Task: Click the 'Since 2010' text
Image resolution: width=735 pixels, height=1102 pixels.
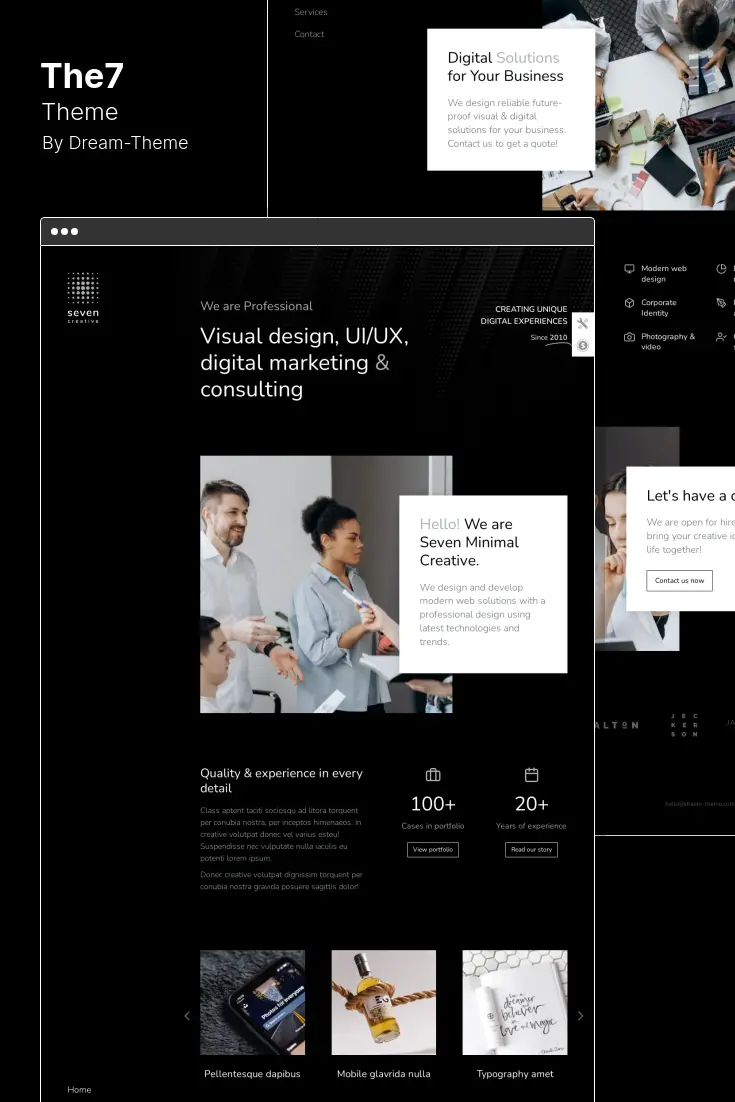Action: coord(549,337)
